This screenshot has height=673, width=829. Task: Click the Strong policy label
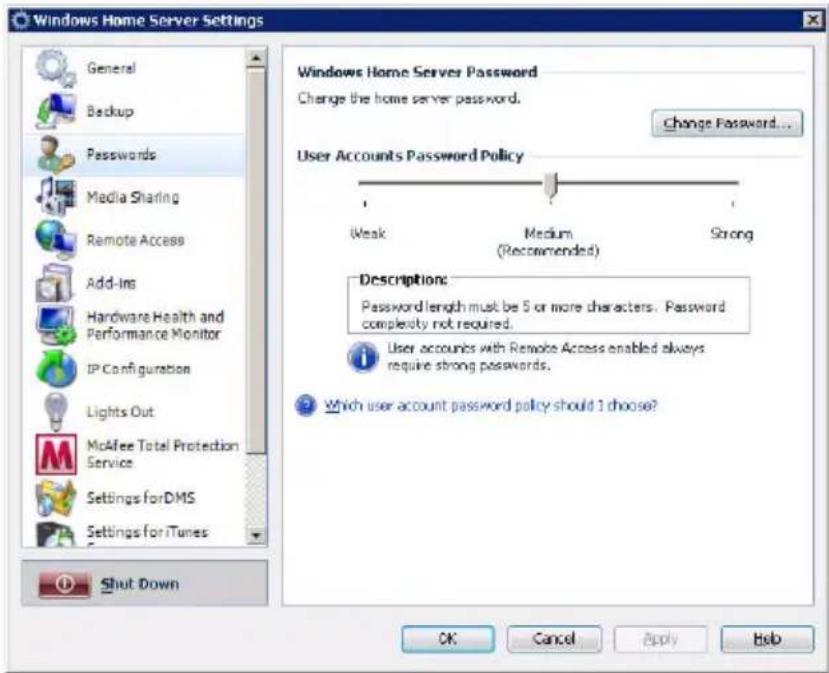732,233
